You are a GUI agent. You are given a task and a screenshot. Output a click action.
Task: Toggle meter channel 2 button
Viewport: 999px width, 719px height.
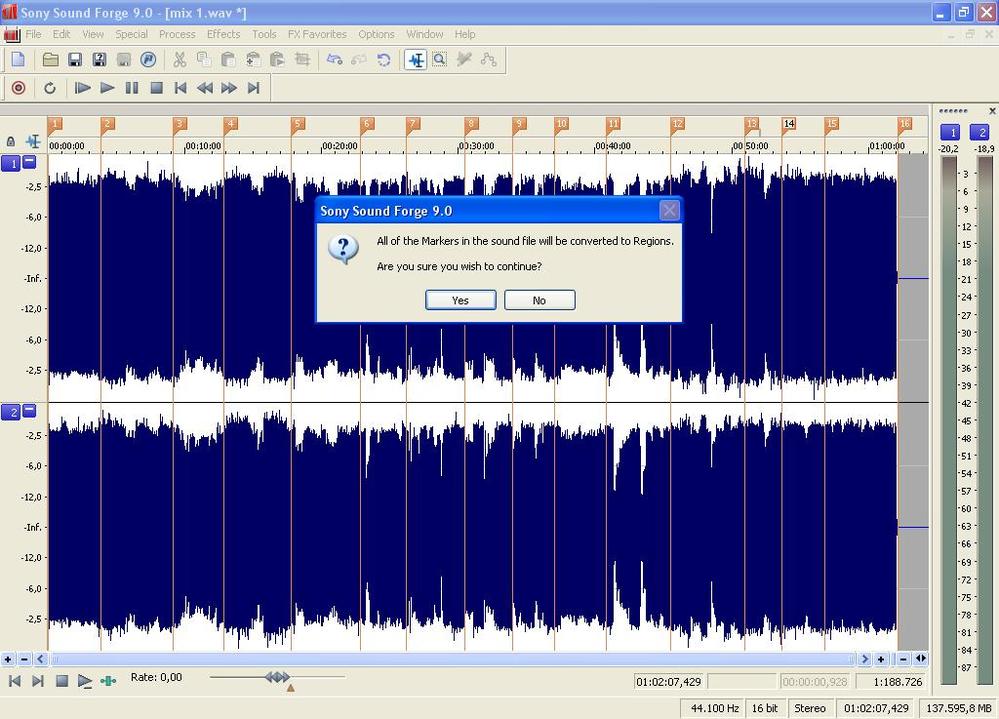coord(980,132)
